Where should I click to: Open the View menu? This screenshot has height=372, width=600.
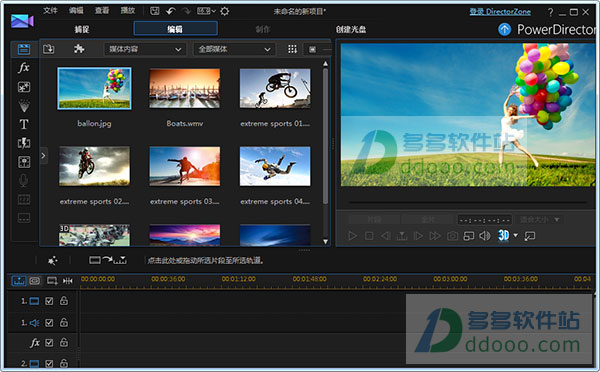click(102, 11)
